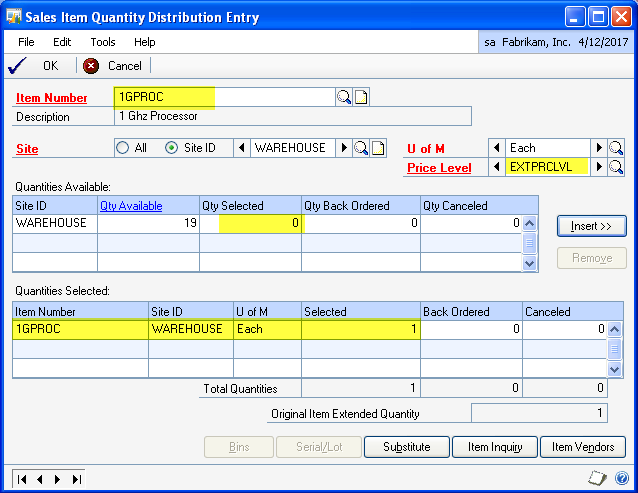This screenshot has width=638, height=493.
Task: Click Qty Canceled cell in WAREHOUSE row
Action: (471, 223)
